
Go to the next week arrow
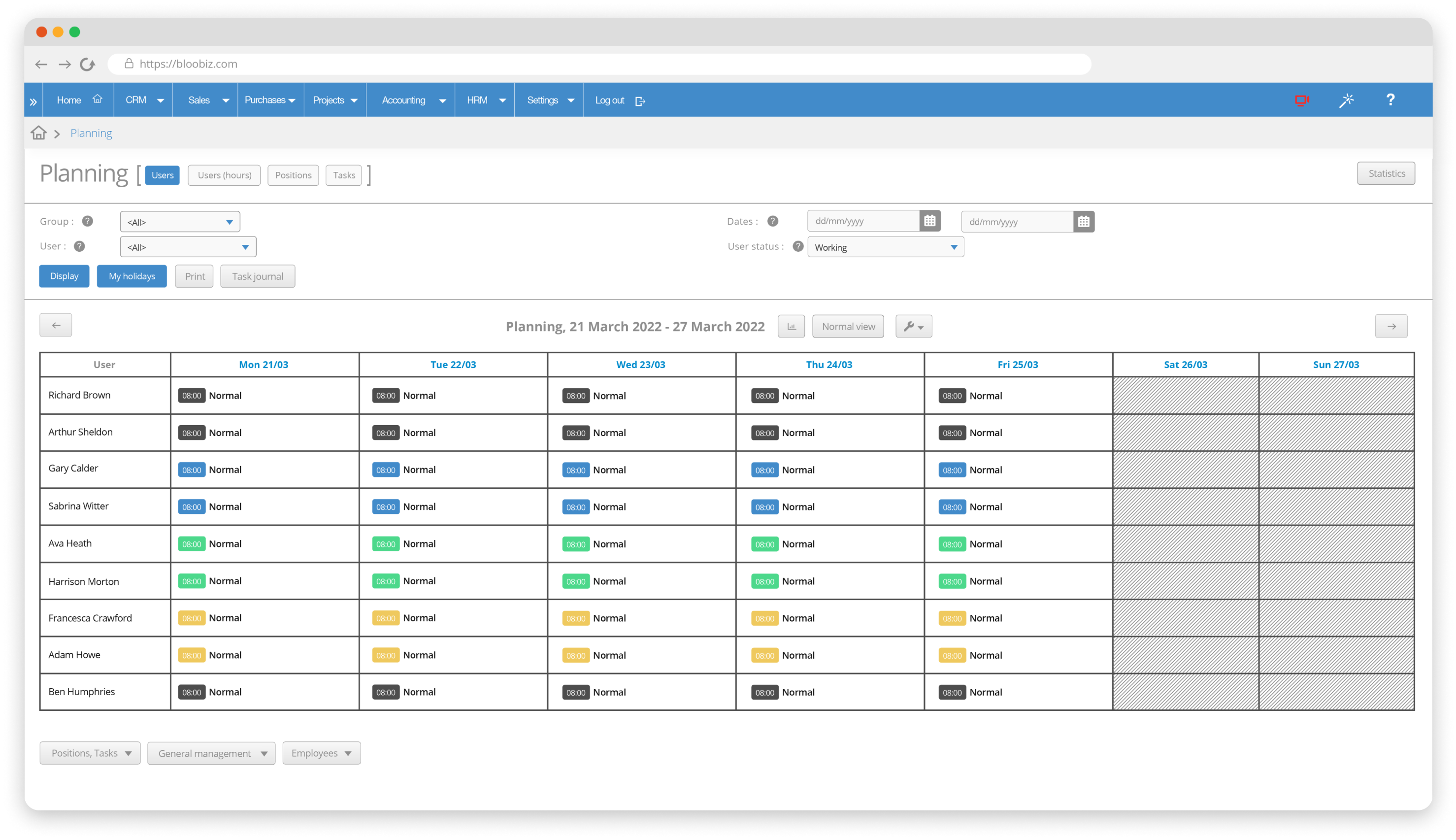(x=1391, y=327)
